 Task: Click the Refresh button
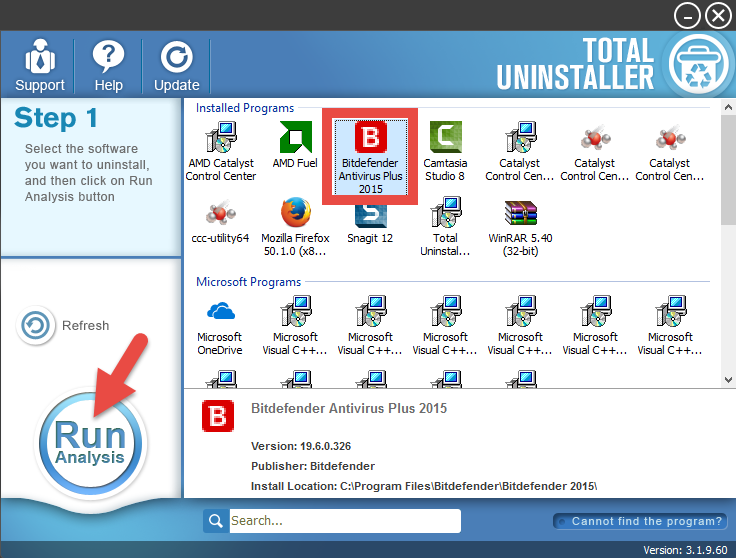coord(63,325)
